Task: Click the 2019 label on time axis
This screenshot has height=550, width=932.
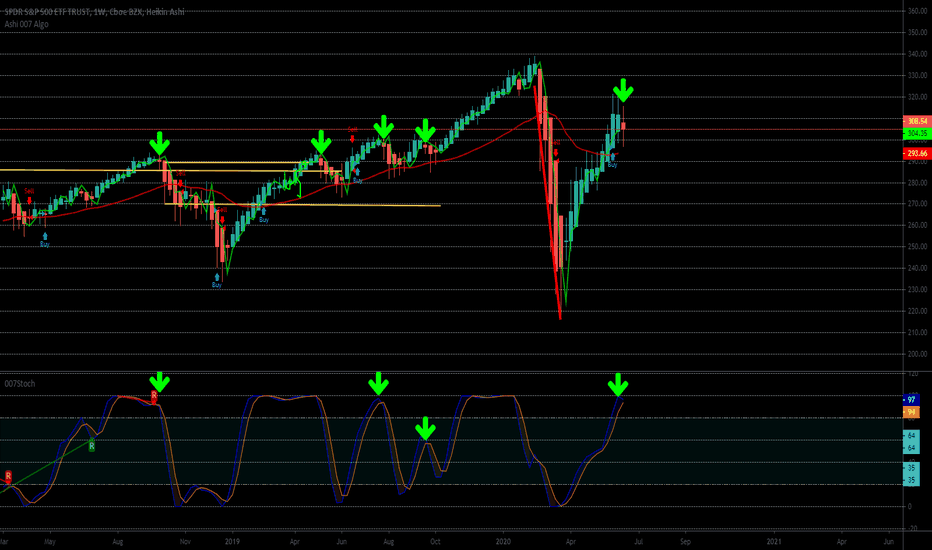Action: point(232,542)
